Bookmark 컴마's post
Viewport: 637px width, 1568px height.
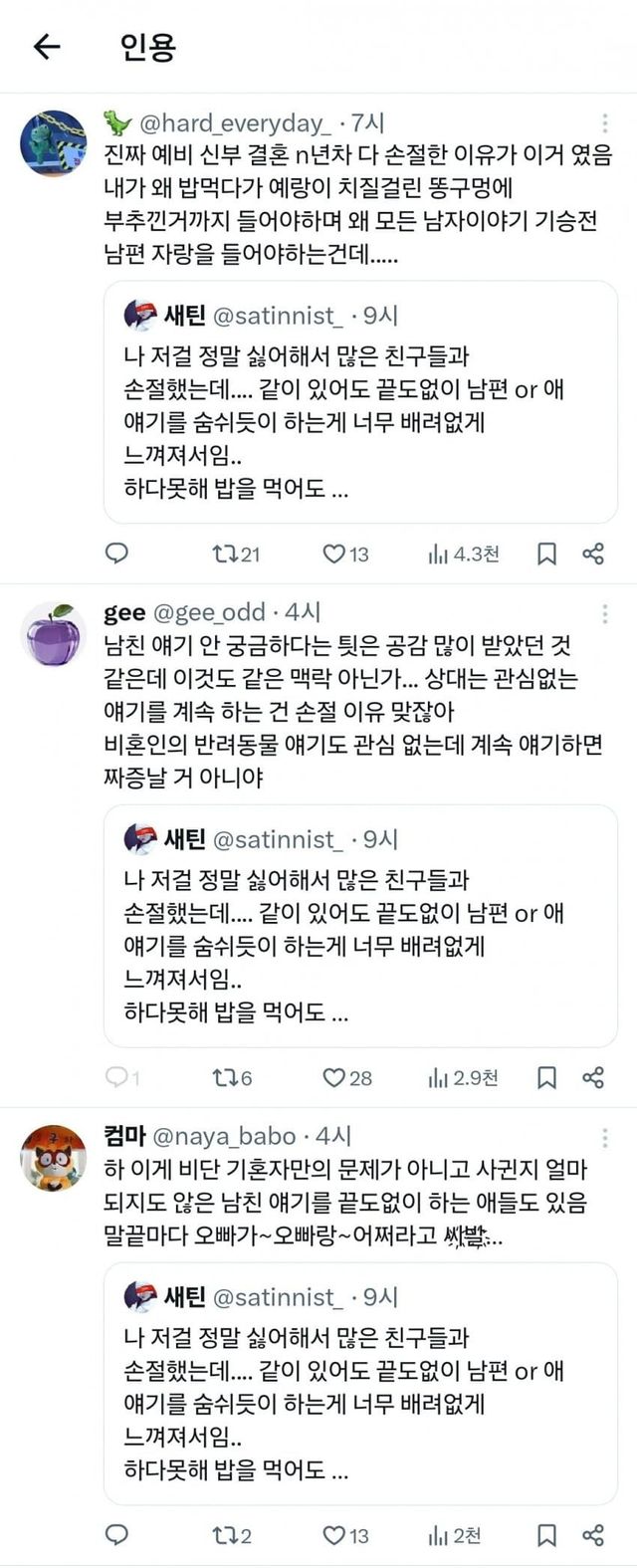[x=546, y=1535]
